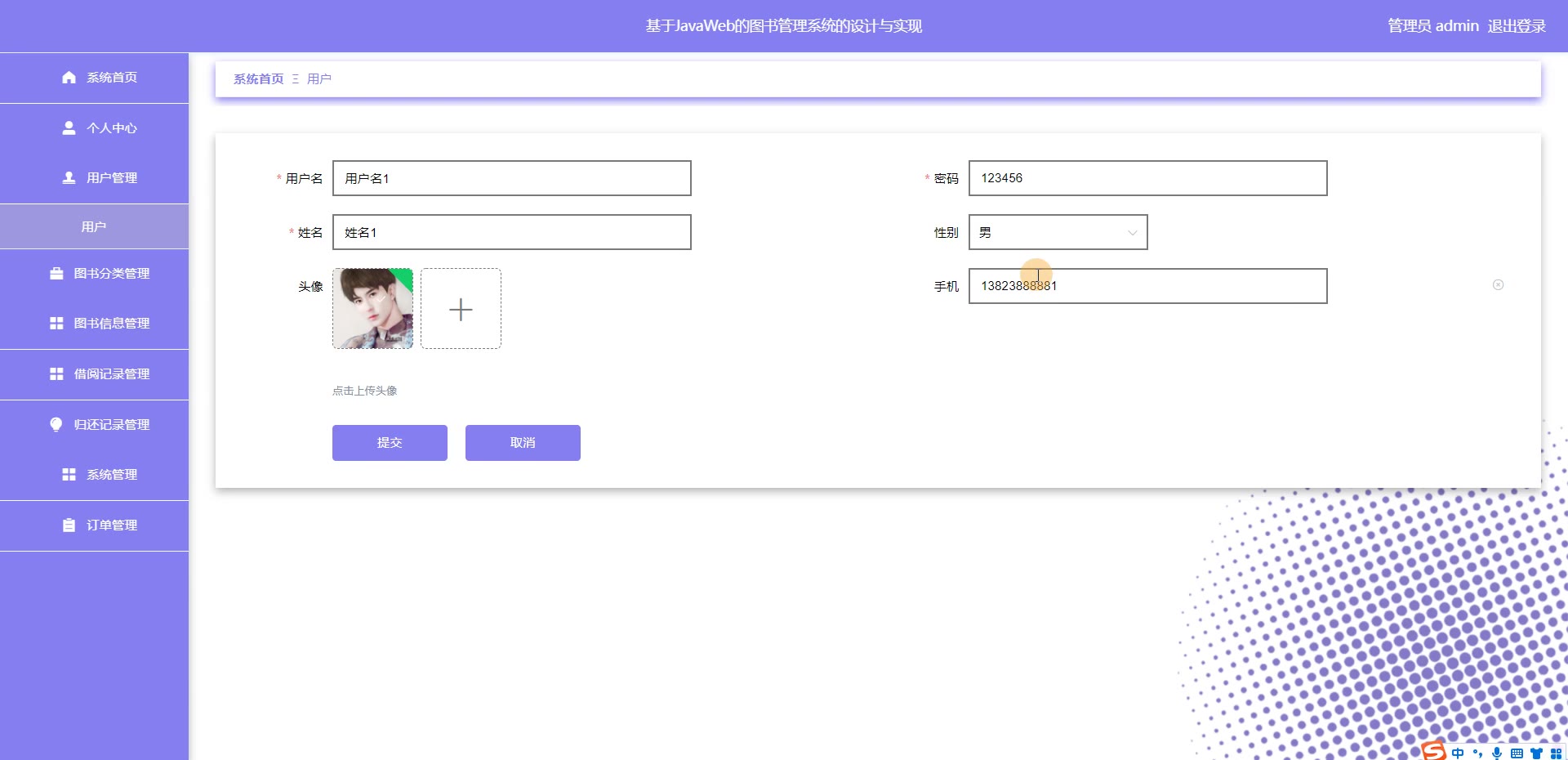Image resolution: width=1568 pixels, height=760 pixels.
Task: Focus the 姓名 input containing 姓名1
Action: (512, 232)
